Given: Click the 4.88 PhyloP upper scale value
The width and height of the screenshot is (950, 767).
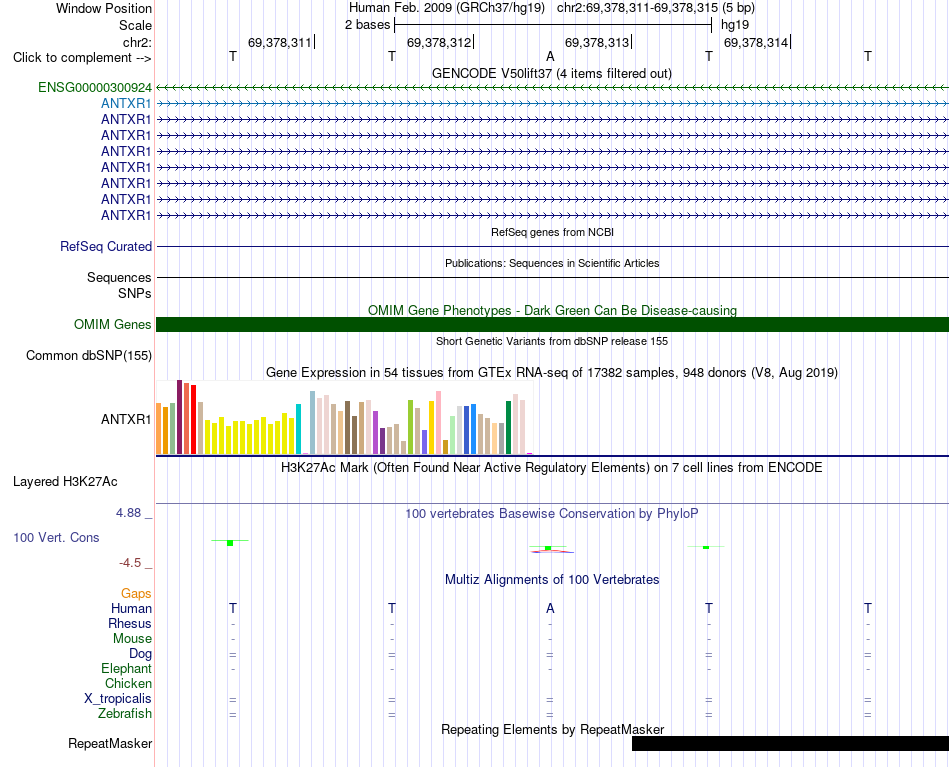Looking at the screenshot, I should click(x=128, y=513).
